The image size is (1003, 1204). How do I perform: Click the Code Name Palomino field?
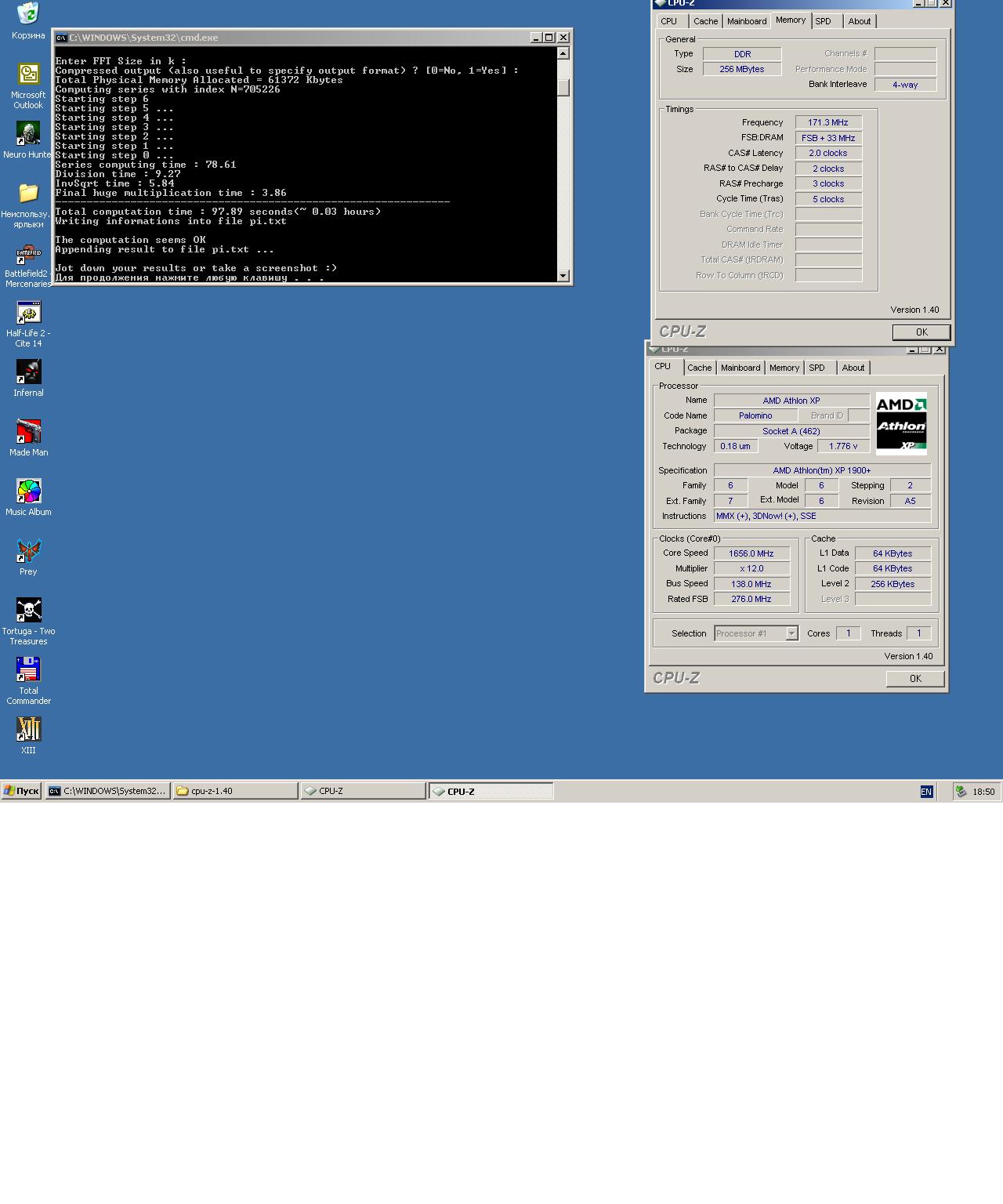pyautogui.click(x=755, y=415)
